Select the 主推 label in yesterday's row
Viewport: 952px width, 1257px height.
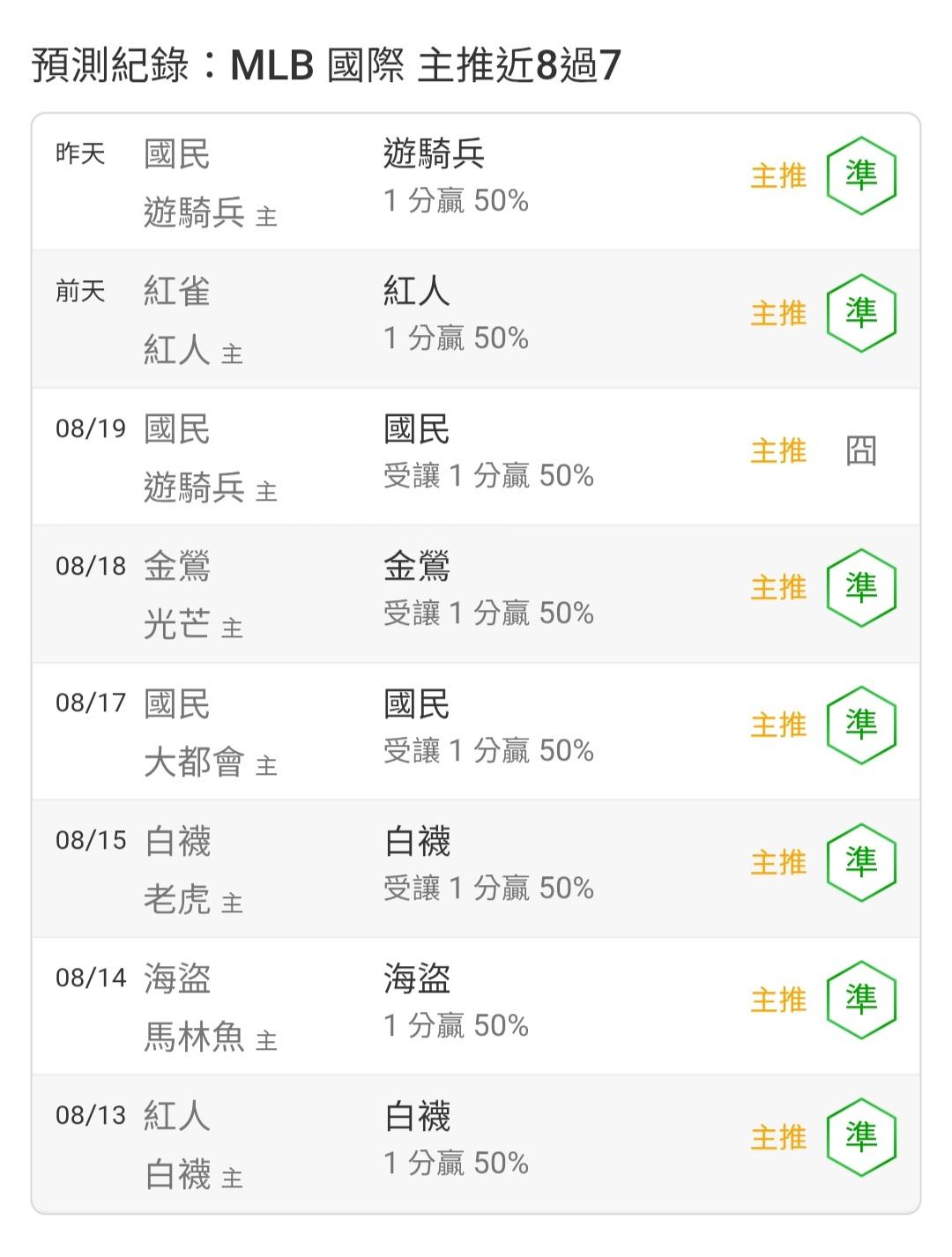pos(778,176)
